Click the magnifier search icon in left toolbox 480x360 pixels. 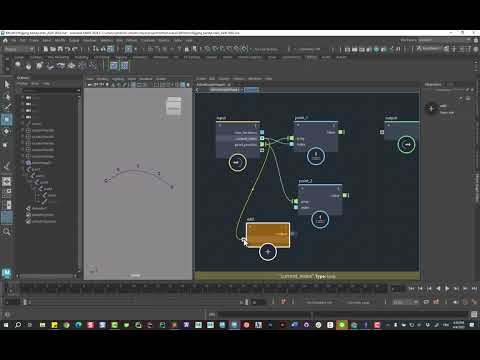coord(7,231)
